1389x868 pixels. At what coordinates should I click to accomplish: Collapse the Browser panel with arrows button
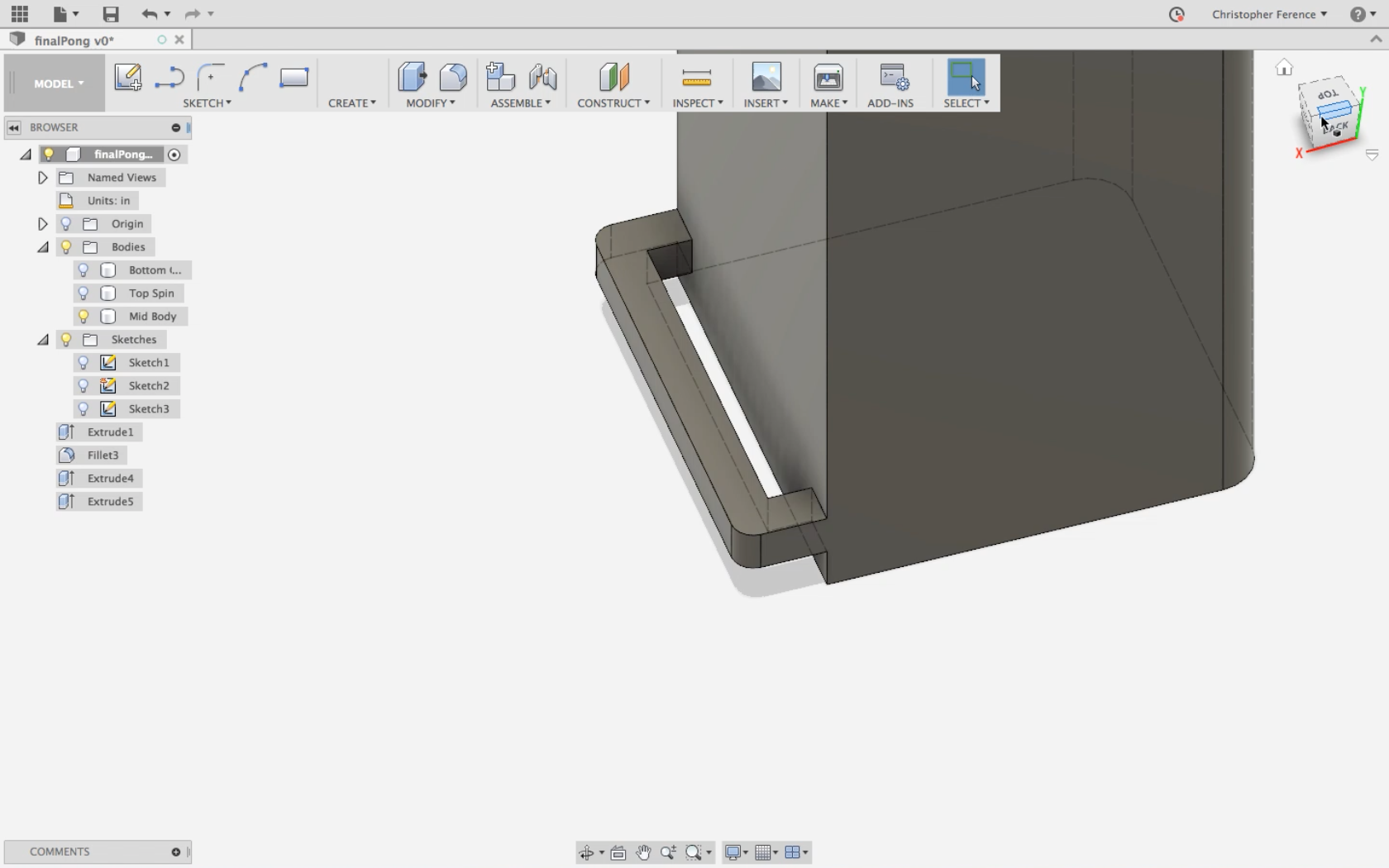click(13, 127)
